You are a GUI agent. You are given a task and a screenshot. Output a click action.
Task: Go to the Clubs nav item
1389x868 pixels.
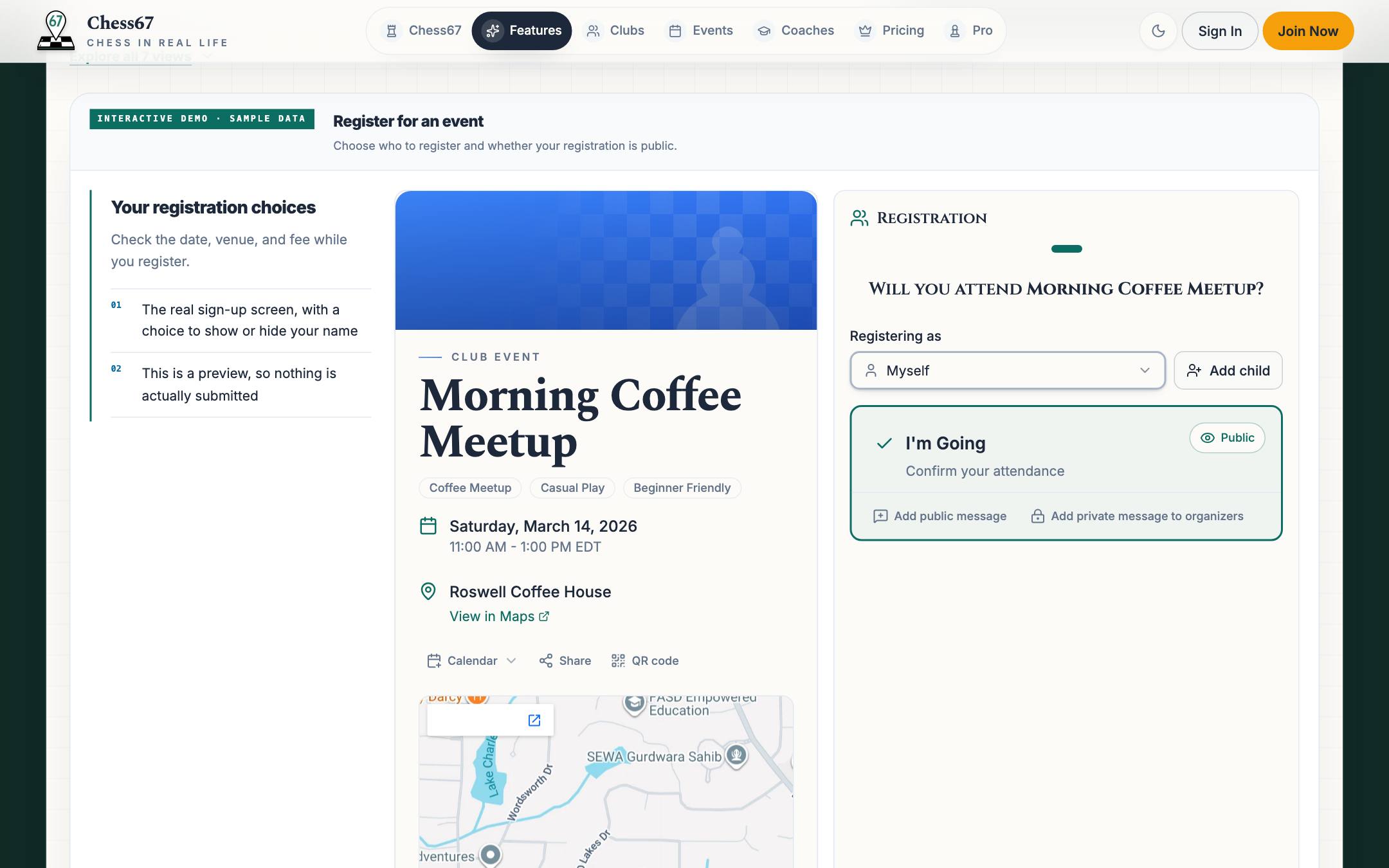[615, 31]
